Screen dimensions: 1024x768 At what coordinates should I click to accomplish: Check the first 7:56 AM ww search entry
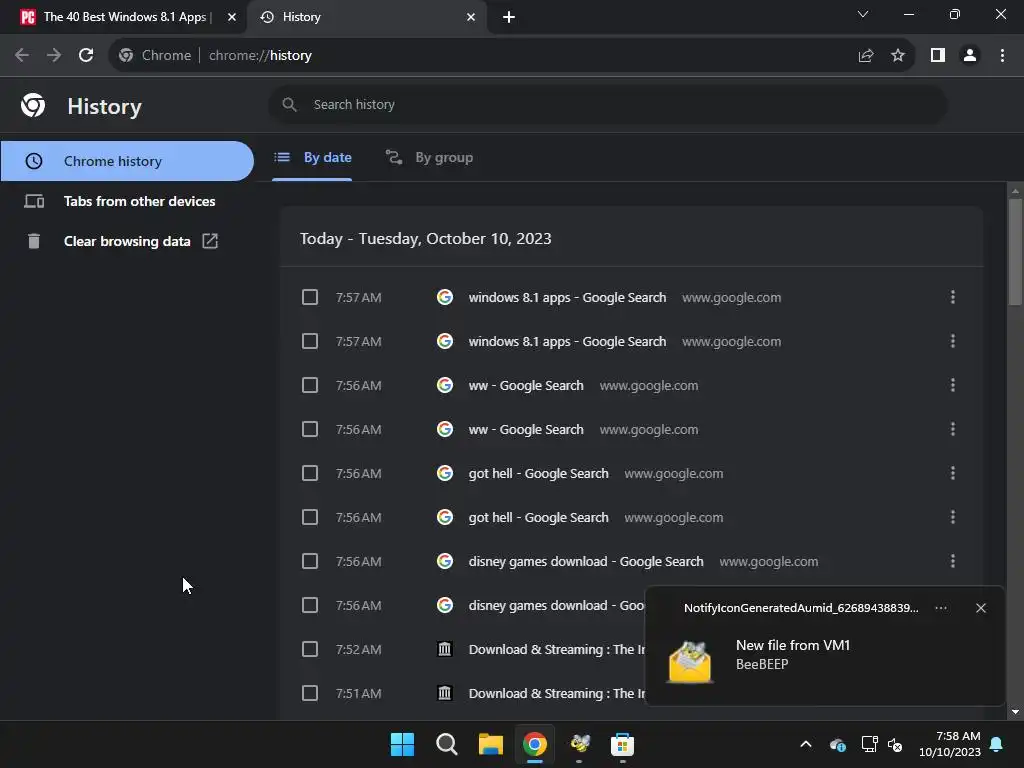pos(310,385)
